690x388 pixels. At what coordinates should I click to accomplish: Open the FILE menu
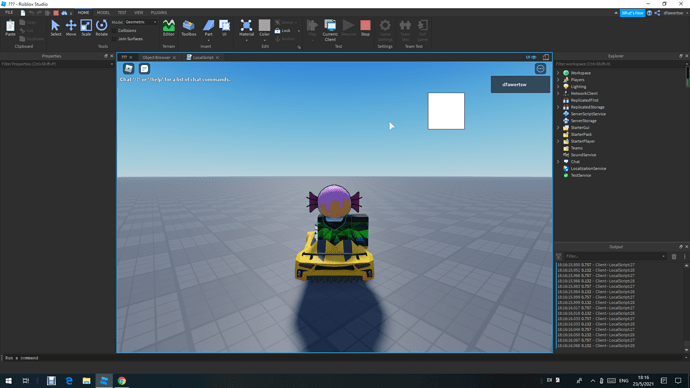pos(9,13)
